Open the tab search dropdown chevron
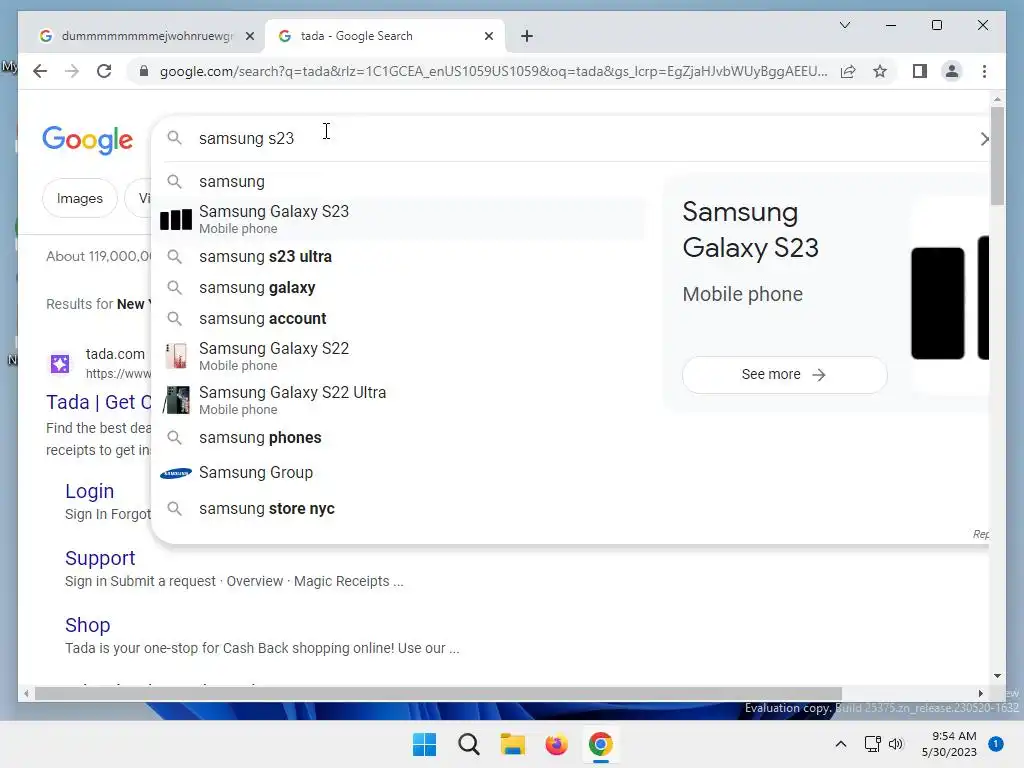Viewport: 1024px width, 768px height. pos(844,25)
